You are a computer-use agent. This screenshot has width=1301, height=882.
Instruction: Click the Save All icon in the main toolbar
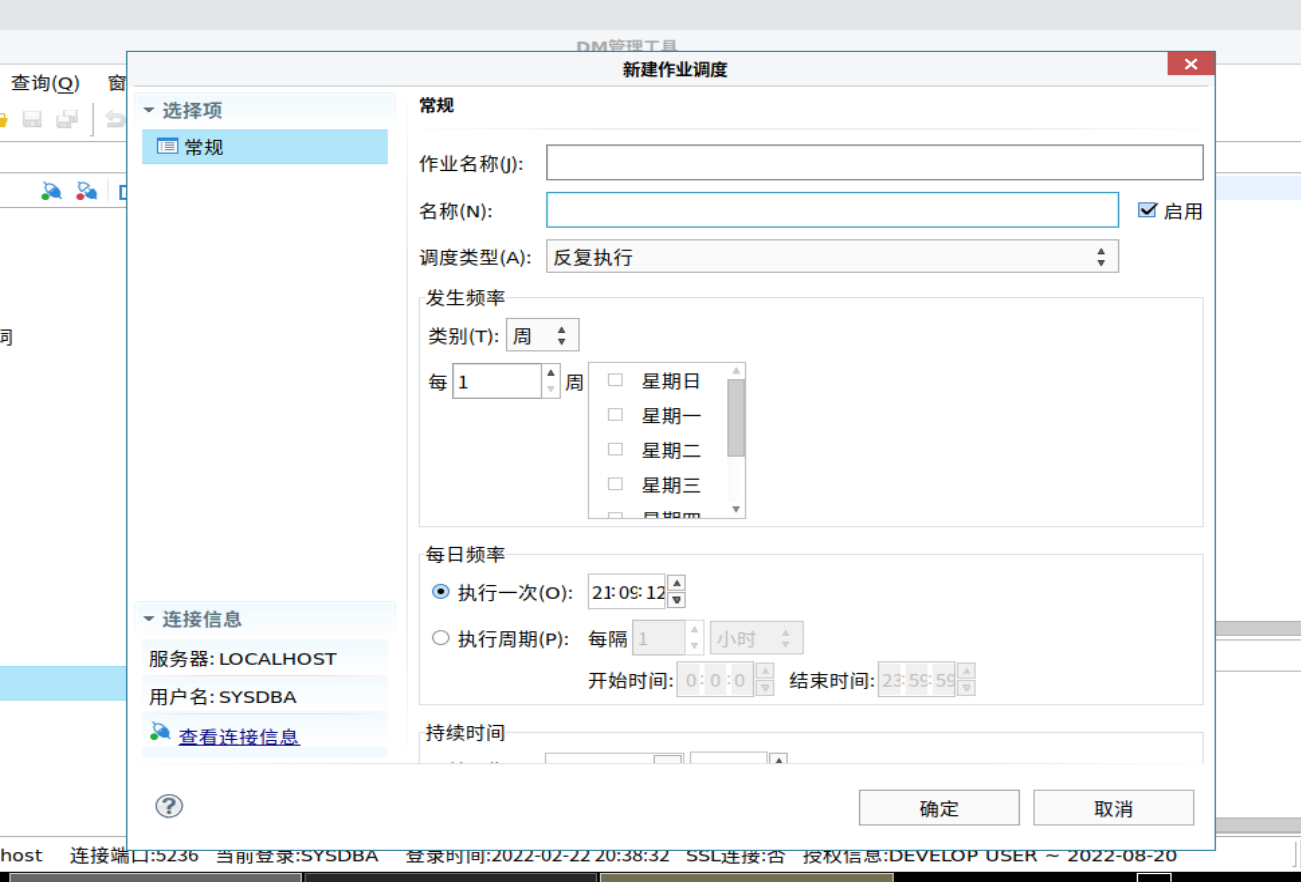[x=67, y=119]
